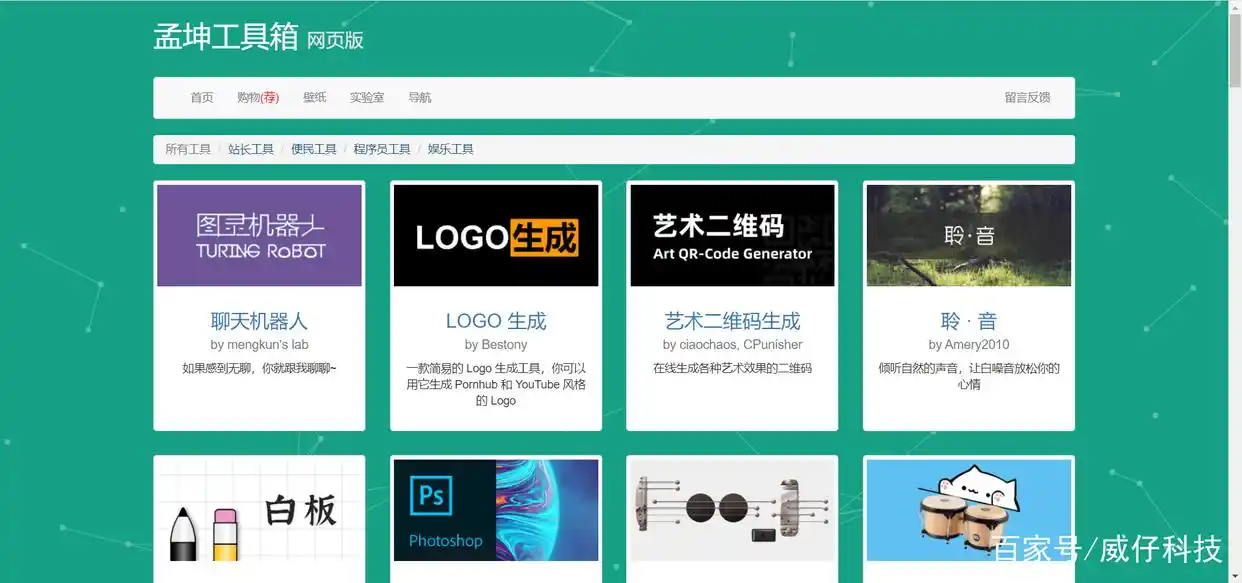1242x583 pixels.
Task: Click the virtual guitar strings thumbnail
Action: (731, 510)
